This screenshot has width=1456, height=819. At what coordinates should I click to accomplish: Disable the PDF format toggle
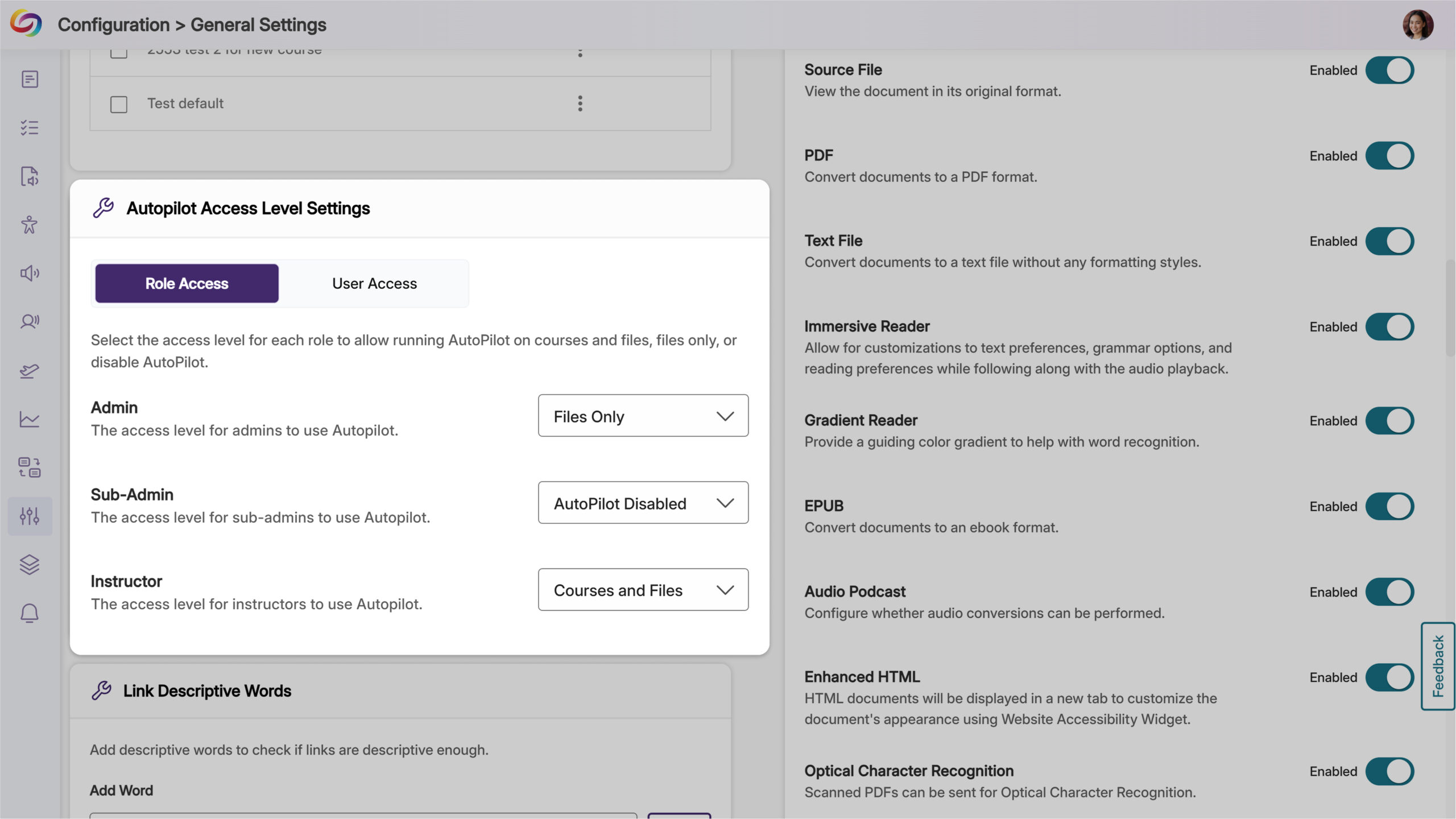click(x=1389, y=156)
